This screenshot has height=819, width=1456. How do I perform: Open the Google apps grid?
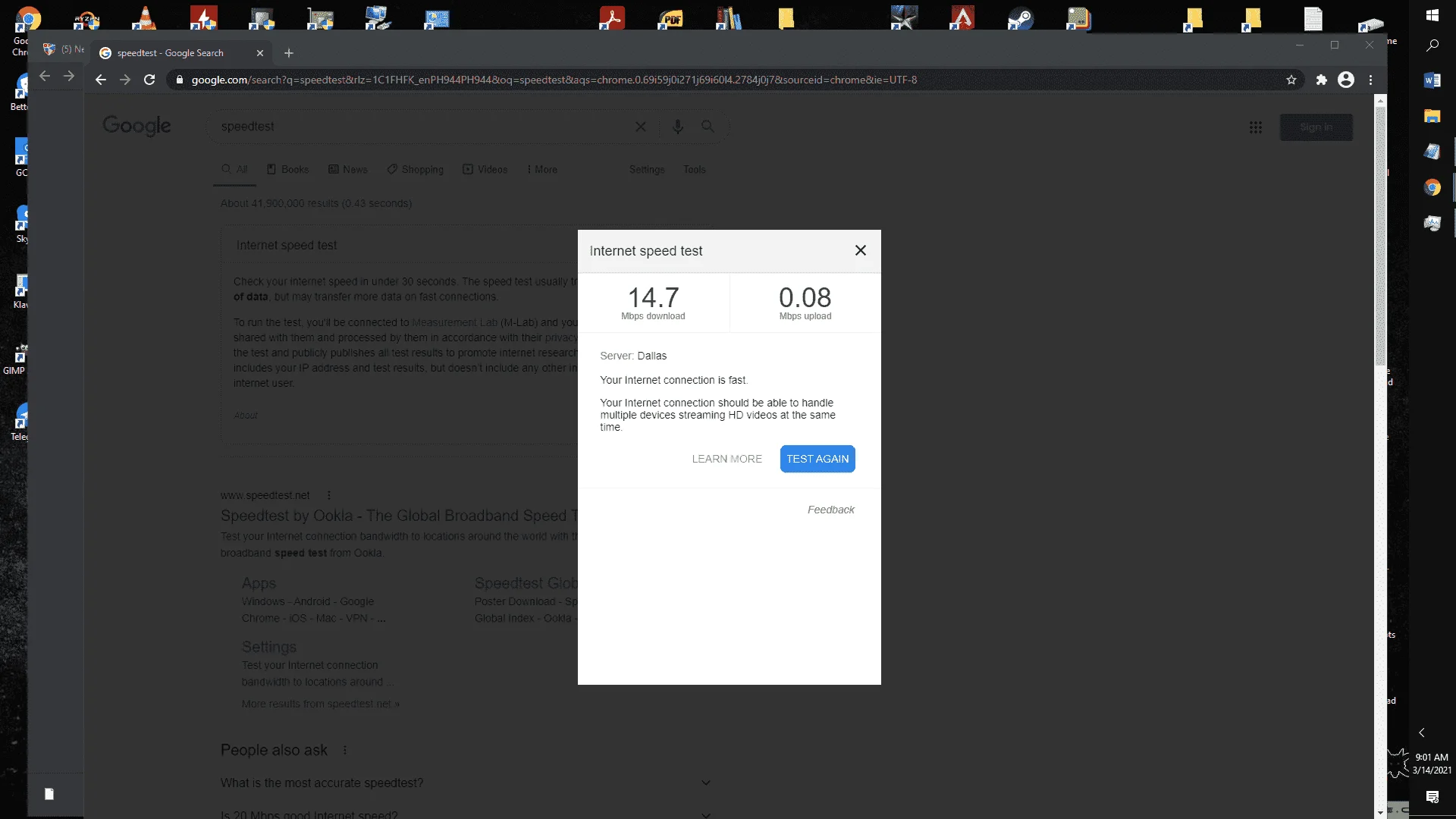[1256, 127]
